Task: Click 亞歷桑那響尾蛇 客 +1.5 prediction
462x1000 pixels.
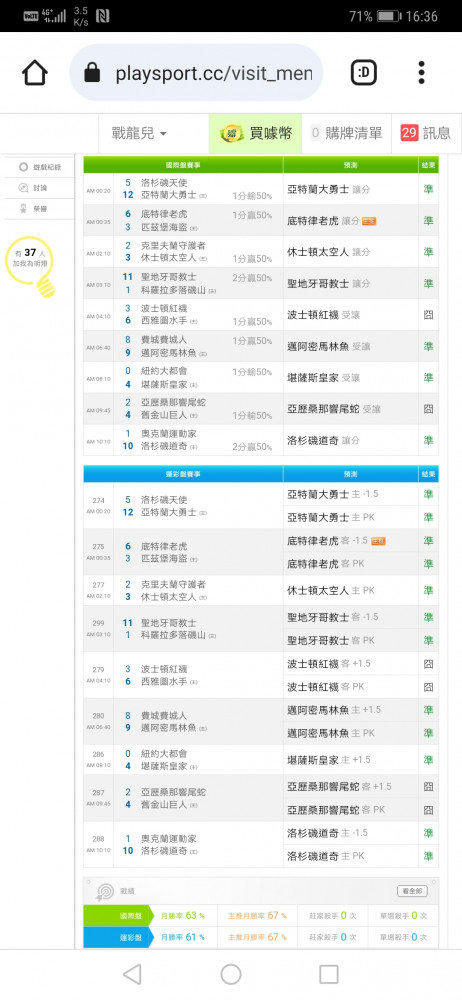Action: (339, 786)
